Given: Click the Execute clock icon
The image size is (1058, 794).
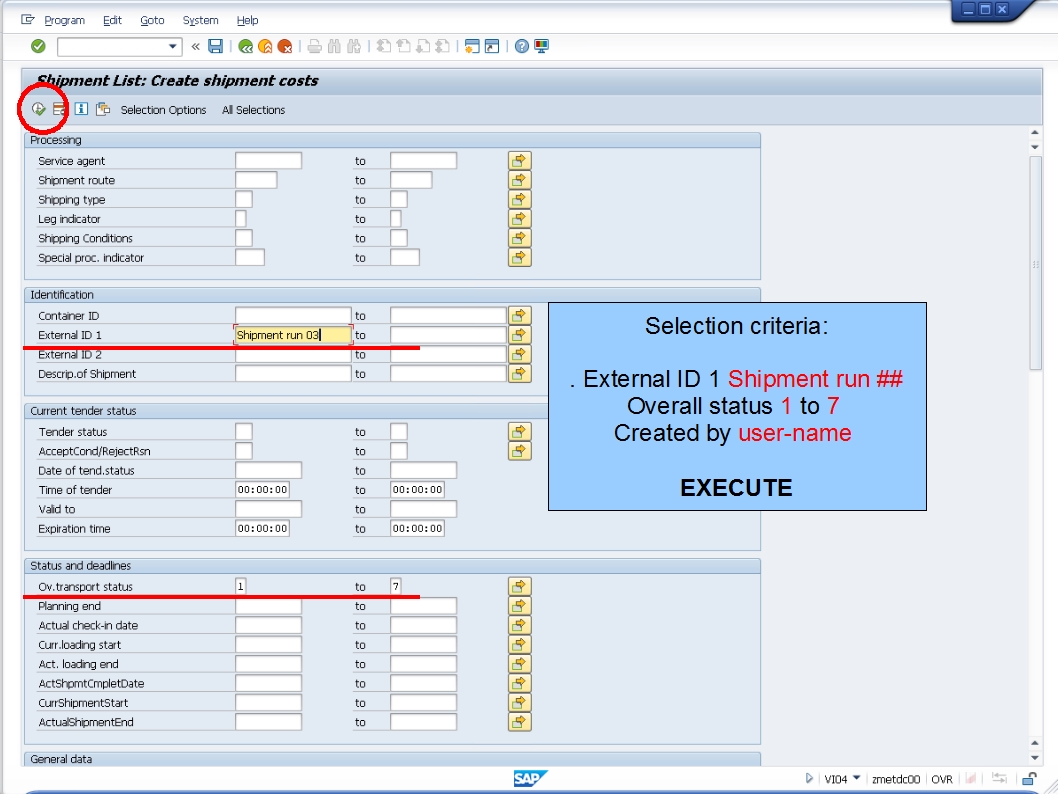Looking at the screenshot, I should coord(38,109).
